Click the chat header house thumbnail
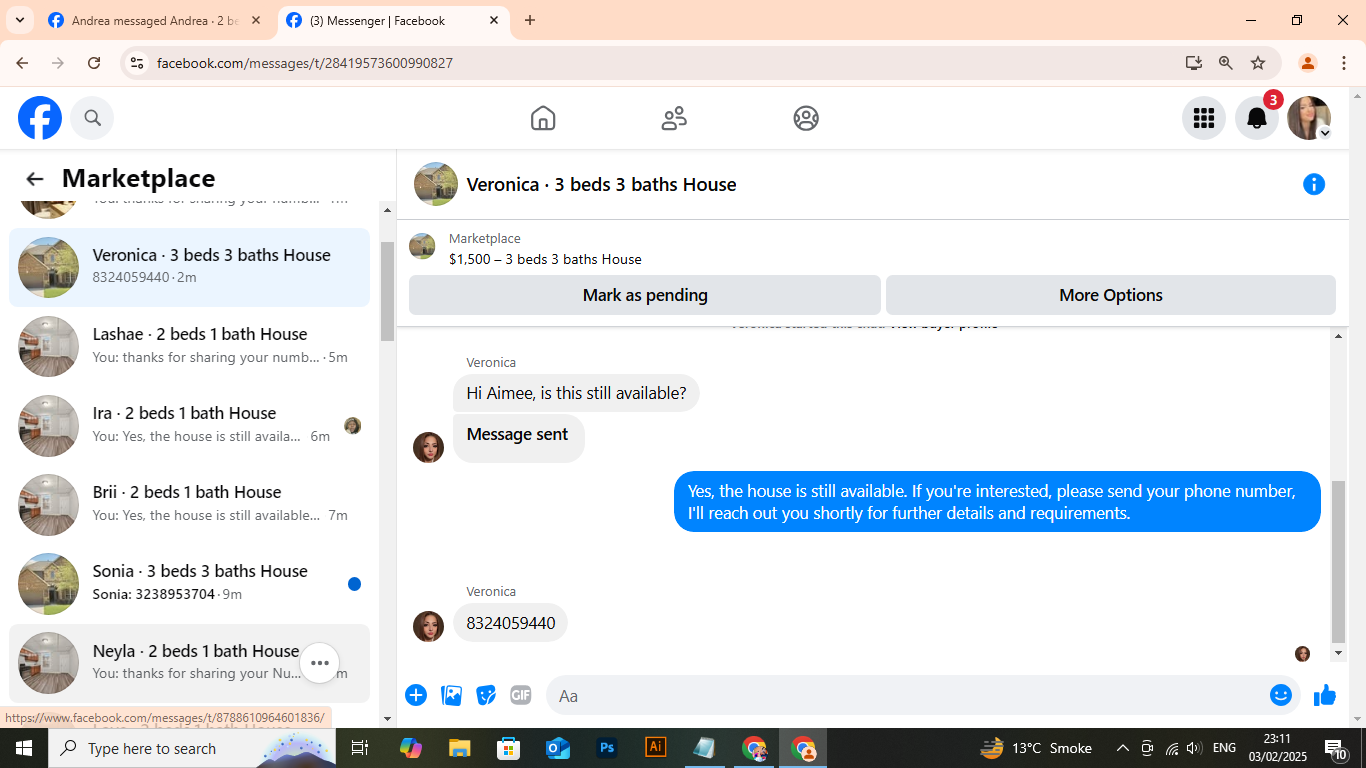This screenshot has height=768, width=1366. (x=436, y=184)
